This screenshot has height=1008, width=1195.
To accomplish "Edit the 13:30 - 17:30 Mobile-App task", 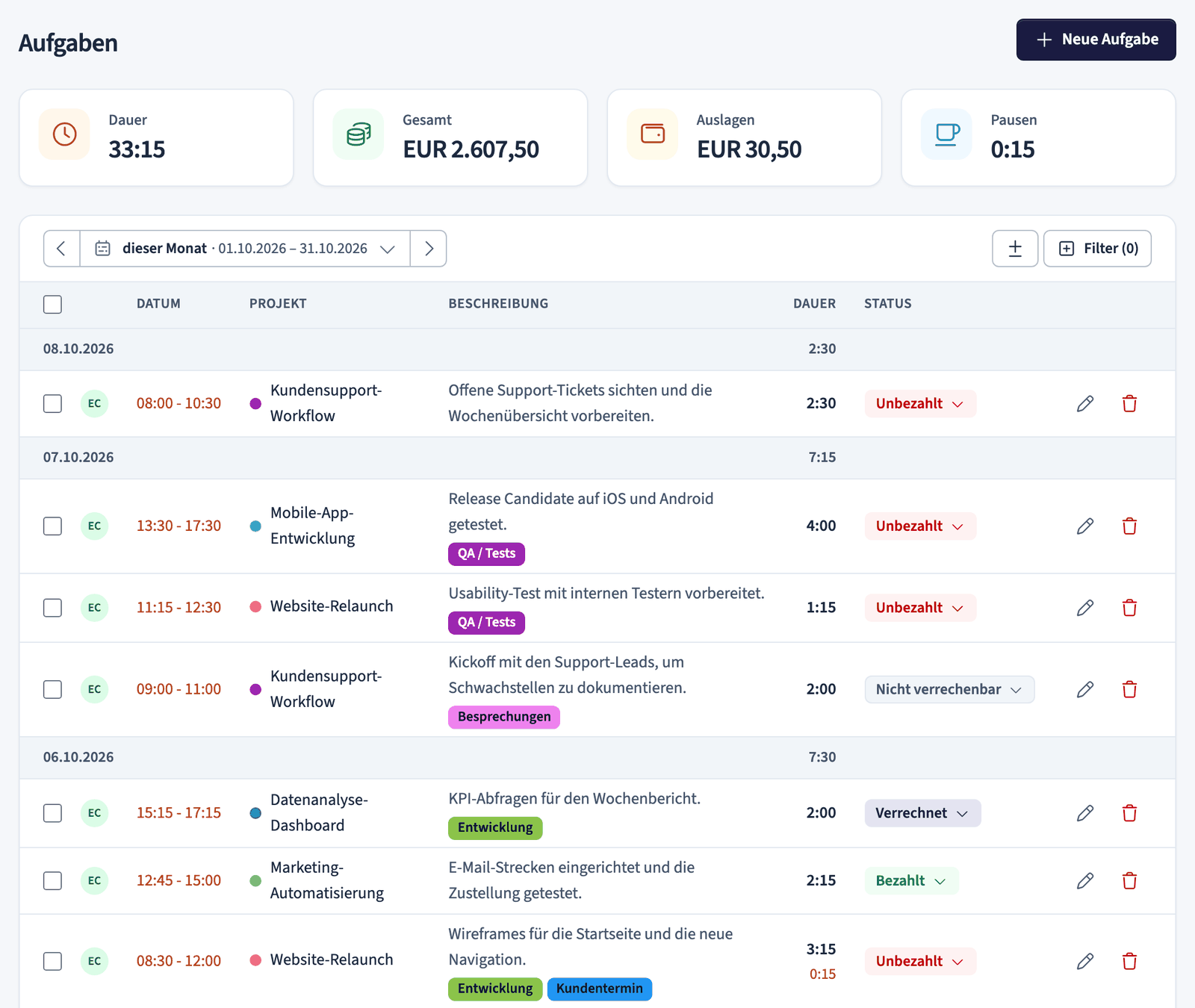I will click(1085, 526).
